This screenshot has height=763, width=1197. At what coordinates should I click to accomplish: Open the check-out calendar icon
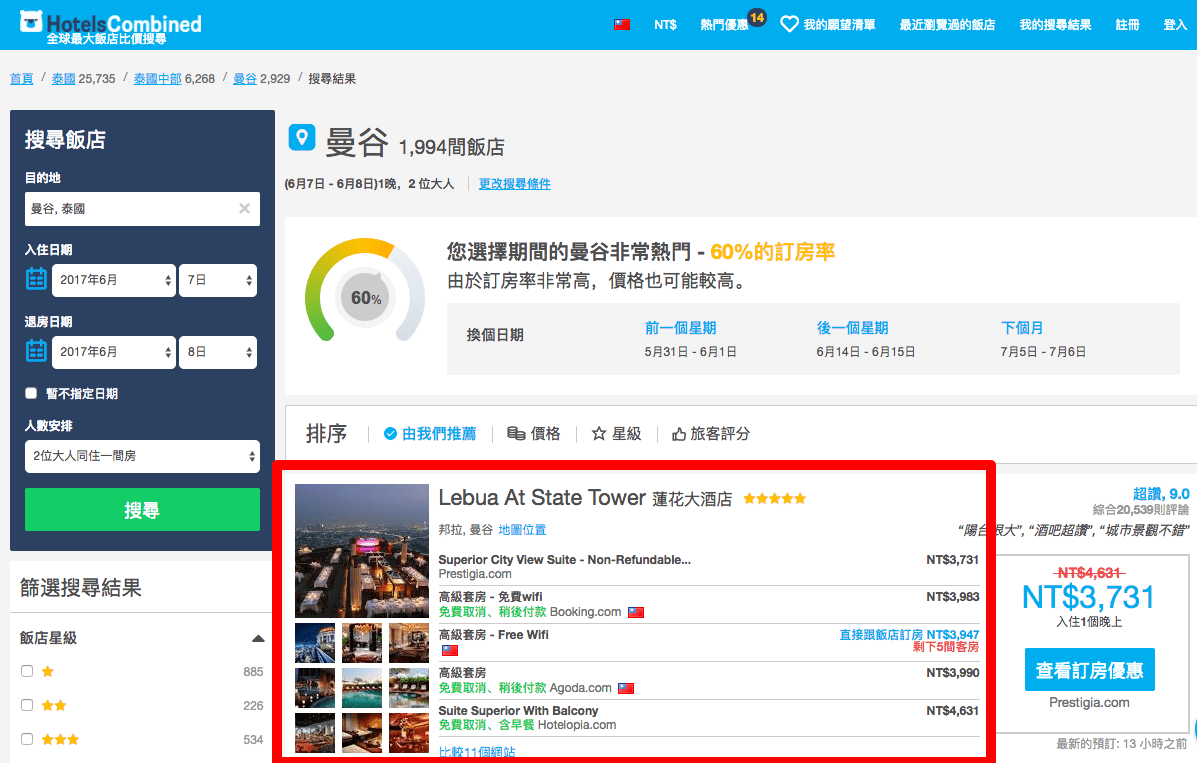click(36, 351)
